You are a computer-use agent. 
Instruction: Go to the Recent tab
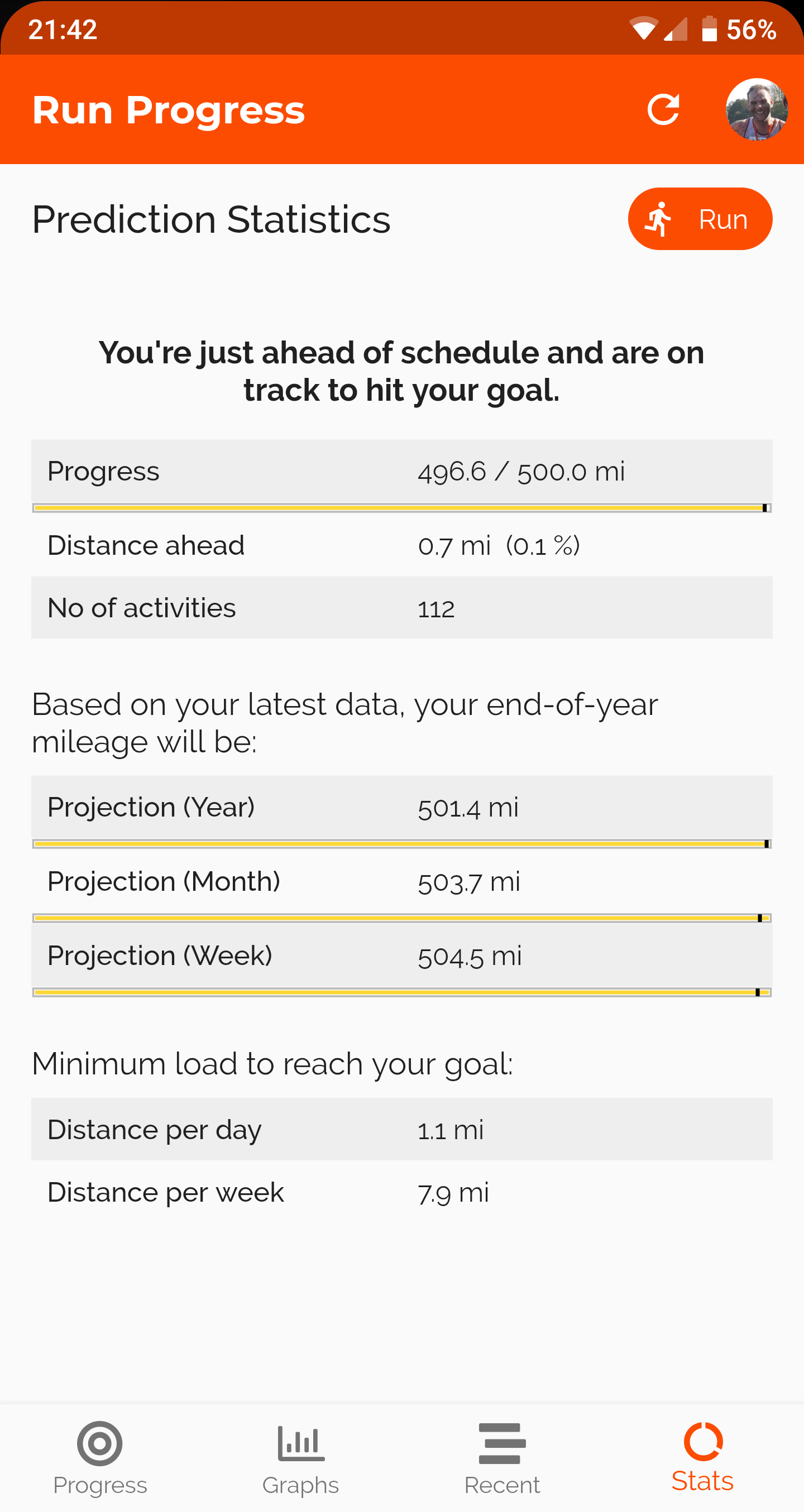pos(502,1458)
